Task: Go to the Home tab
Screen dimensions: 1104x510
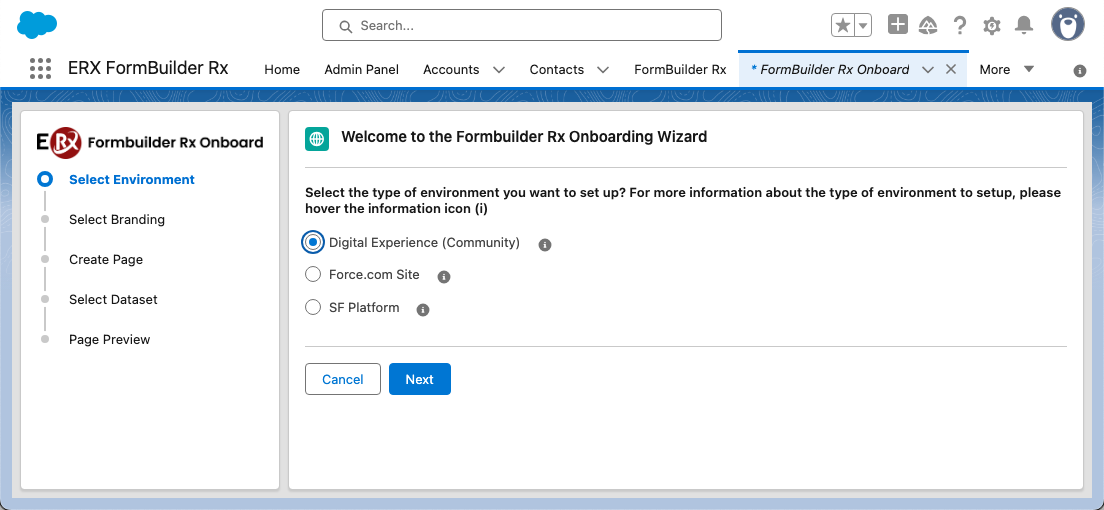Action: point(282,69)
